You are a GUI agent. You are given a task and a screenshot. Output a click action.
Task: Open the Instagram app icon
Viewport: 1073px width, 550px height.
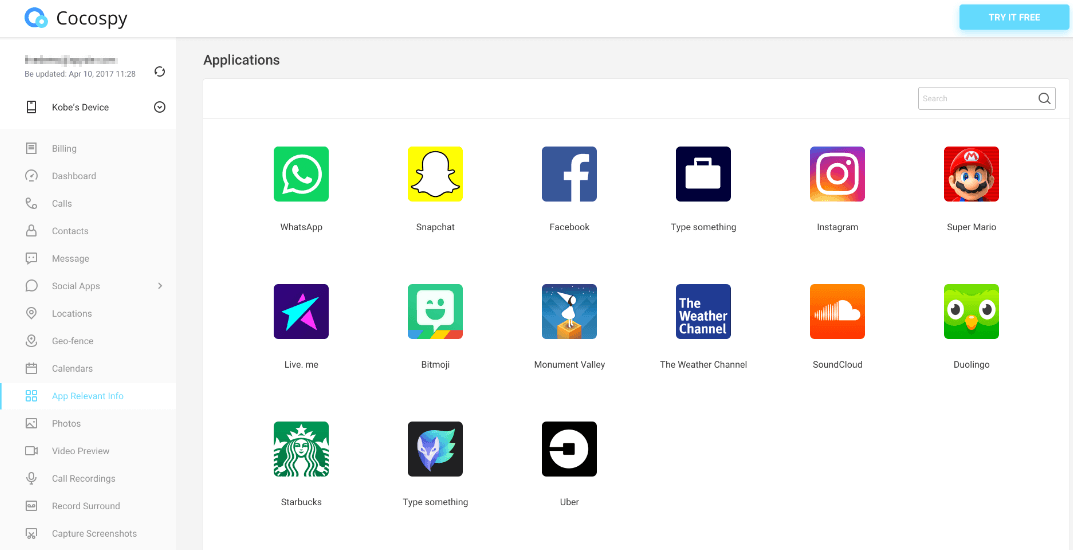pyautogui.click(x=838, y=174)
